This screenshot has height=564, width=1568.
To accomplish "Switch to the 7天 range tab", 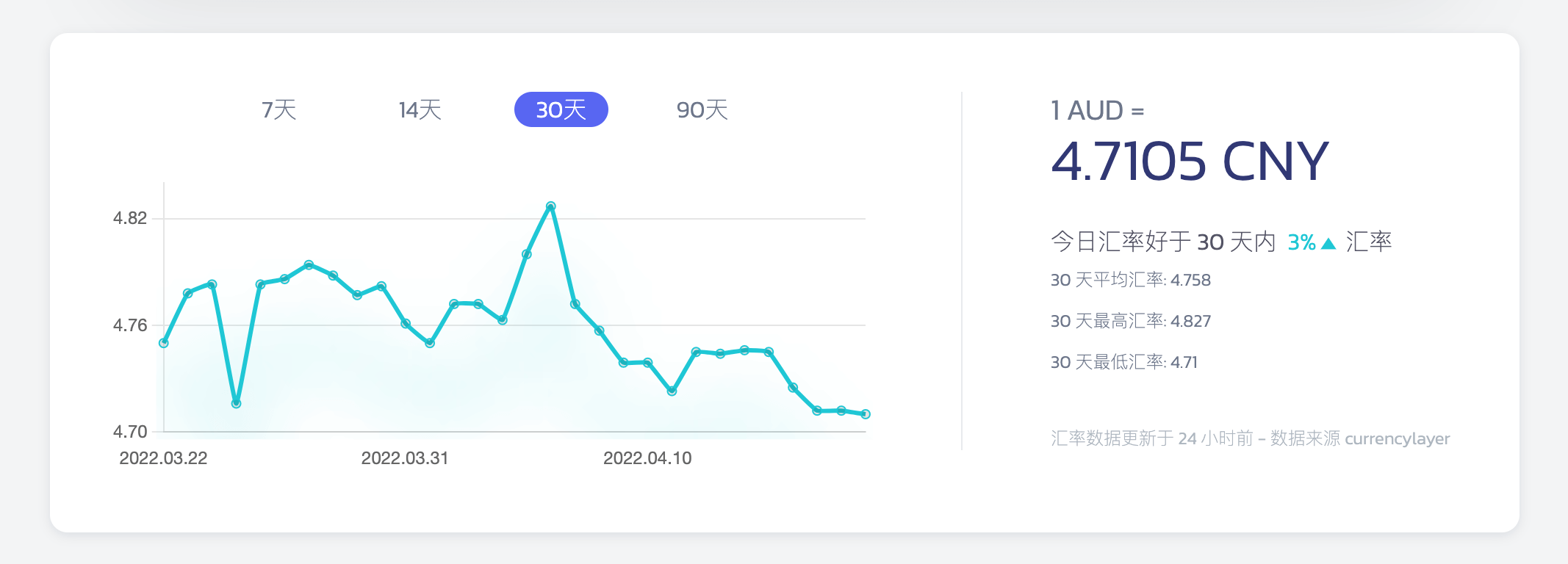I will [x=279, y=110].
